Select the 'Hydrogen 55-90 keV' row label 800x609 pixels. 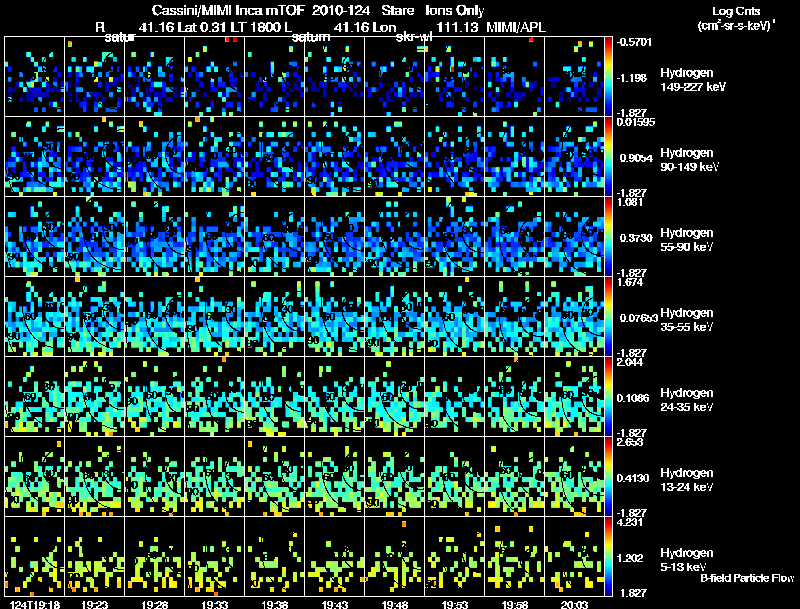[x=687, y=240]
